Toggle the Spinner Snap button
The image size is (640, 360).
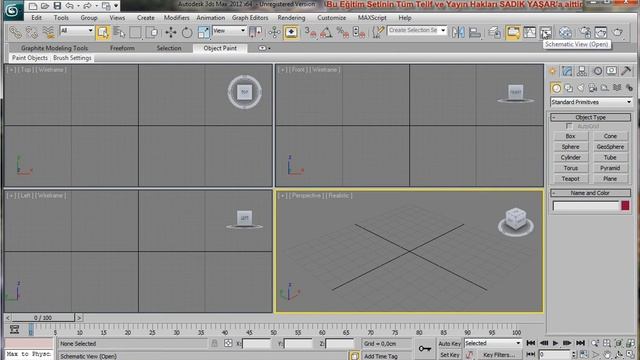point(359,32)
